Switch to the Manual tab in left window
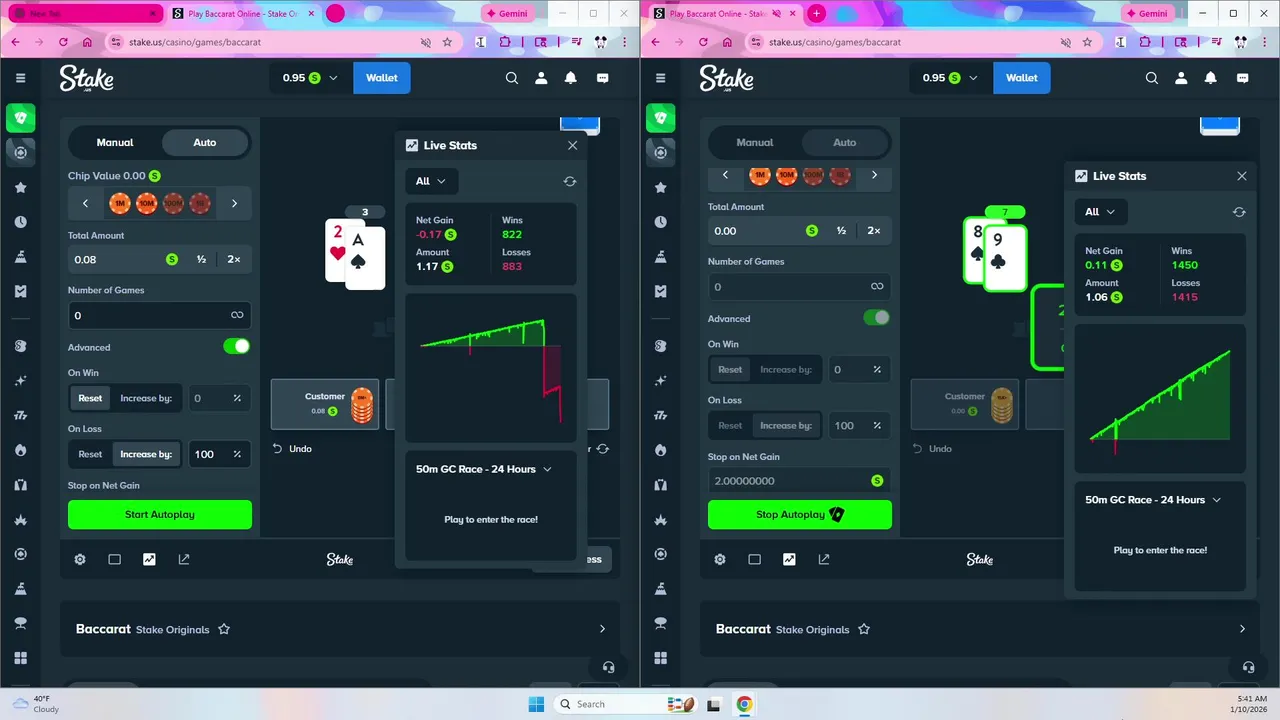 115,142
